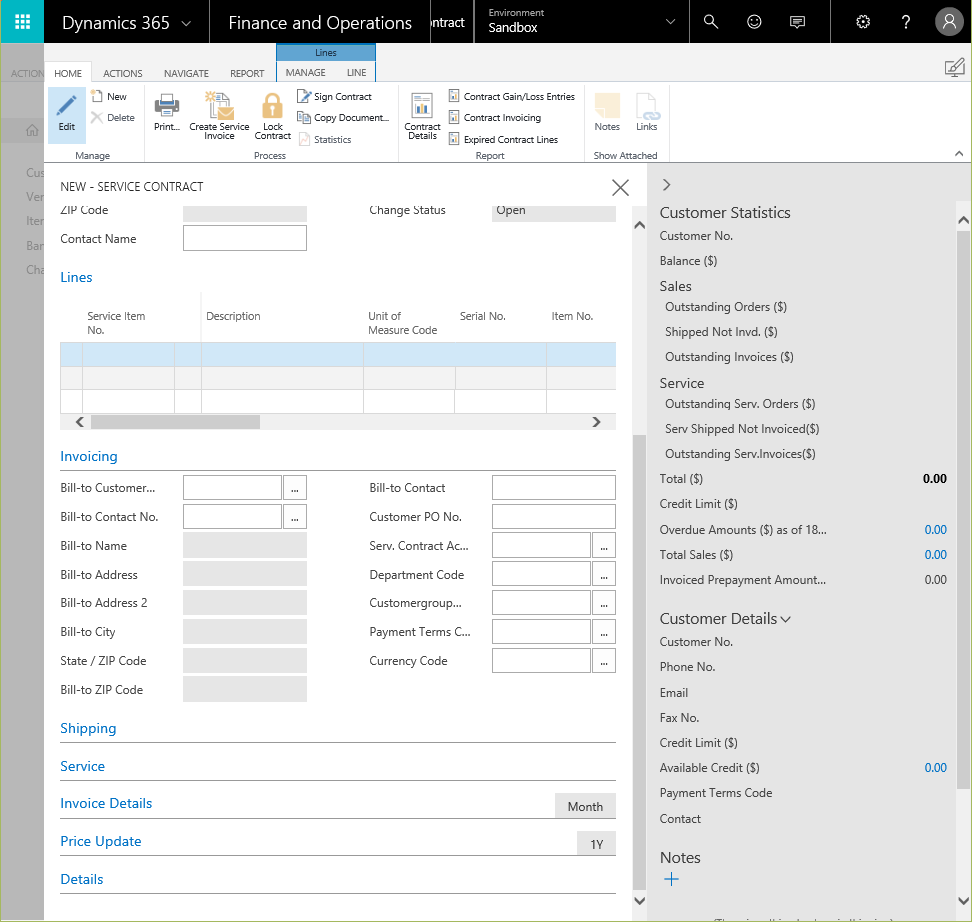Click Copy Document in ribbon
The image size is (972, 922).
point(343,118)
